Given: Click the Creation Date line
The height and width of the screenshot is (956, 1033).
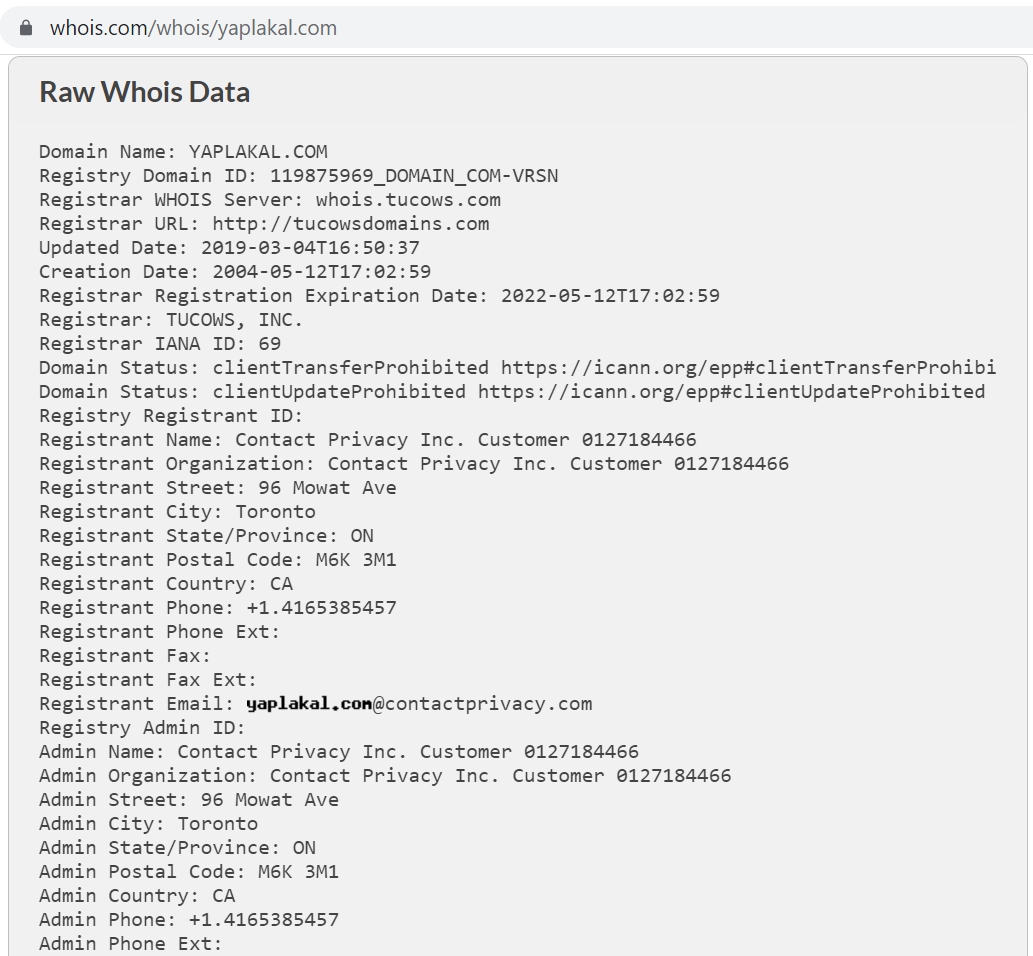Looking at the screenshot, I should click(x=235, y=271).
